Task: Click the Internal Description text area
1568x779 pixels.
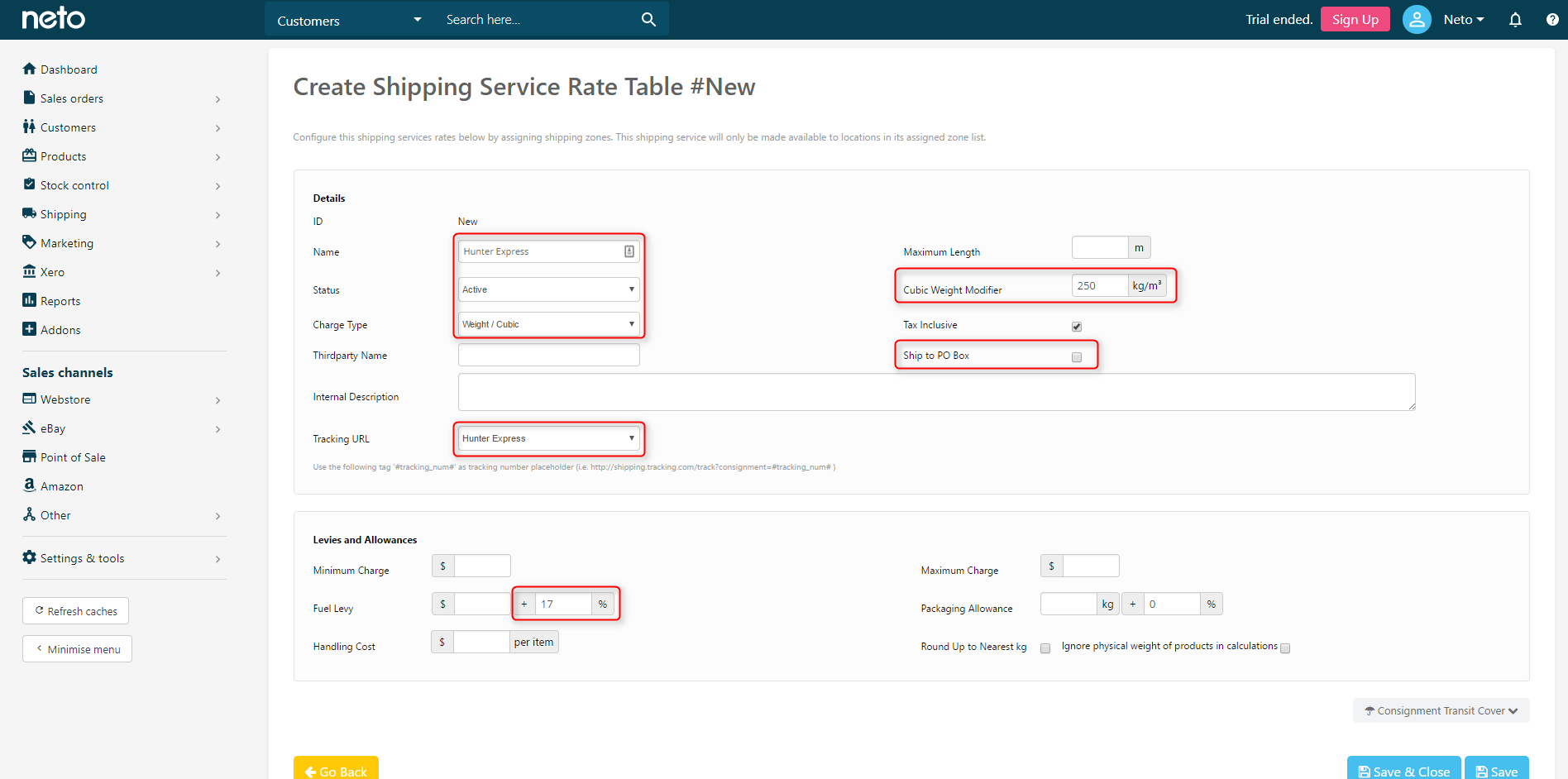Action: [x=936, y=392]
